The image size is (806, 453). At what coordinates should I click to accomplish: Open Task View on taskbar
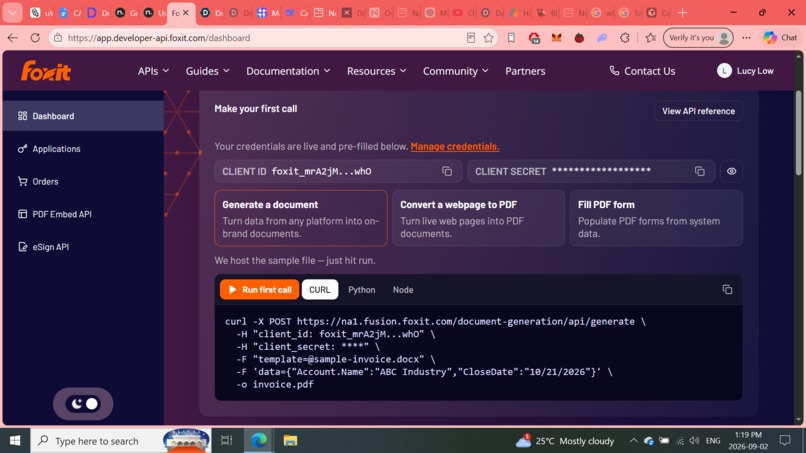[x=226, y=441]
